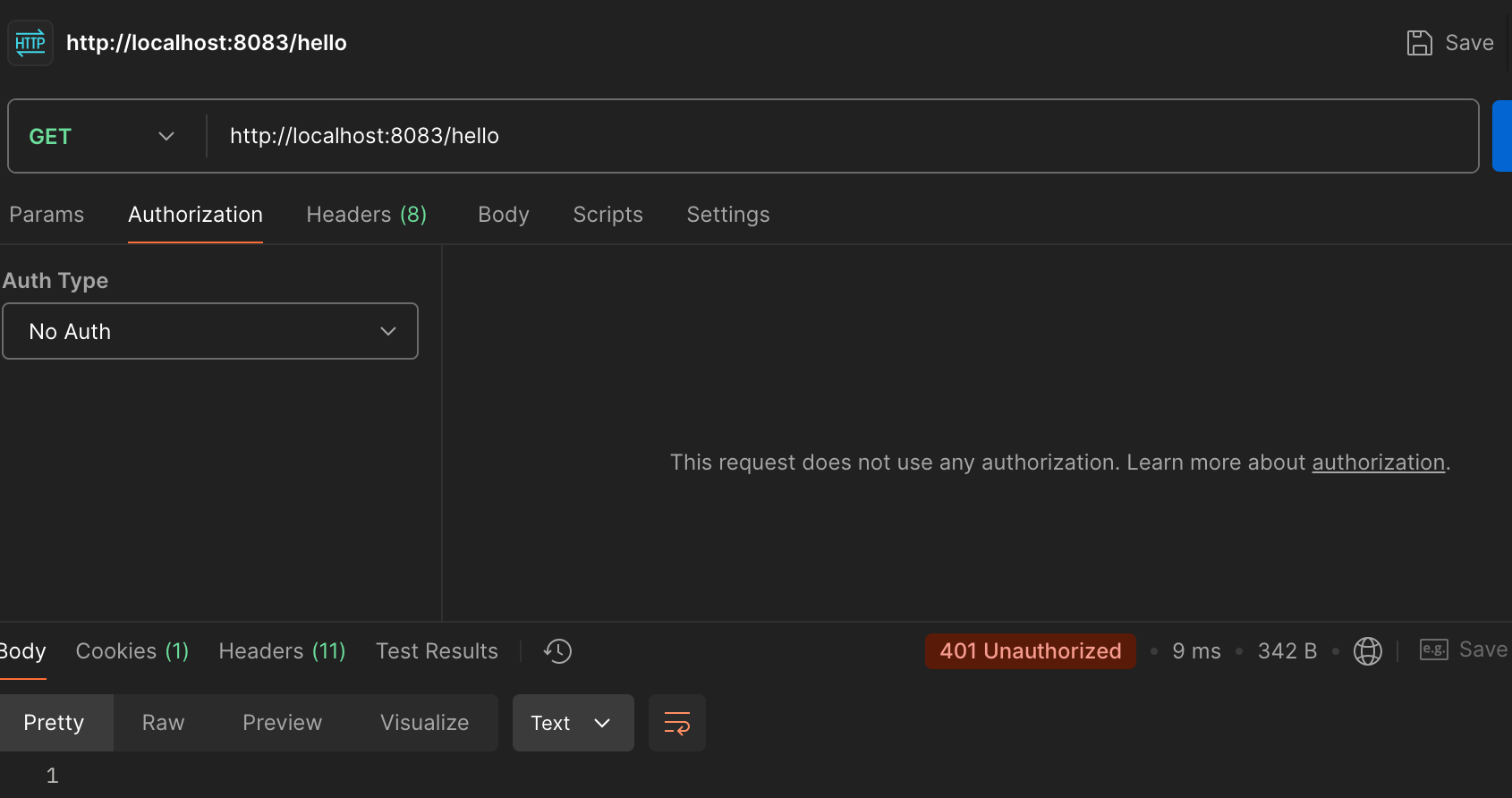The height and width of the screenshot is (798, 1512).
Task: Select the Raw response view
Action: point(163,723)
